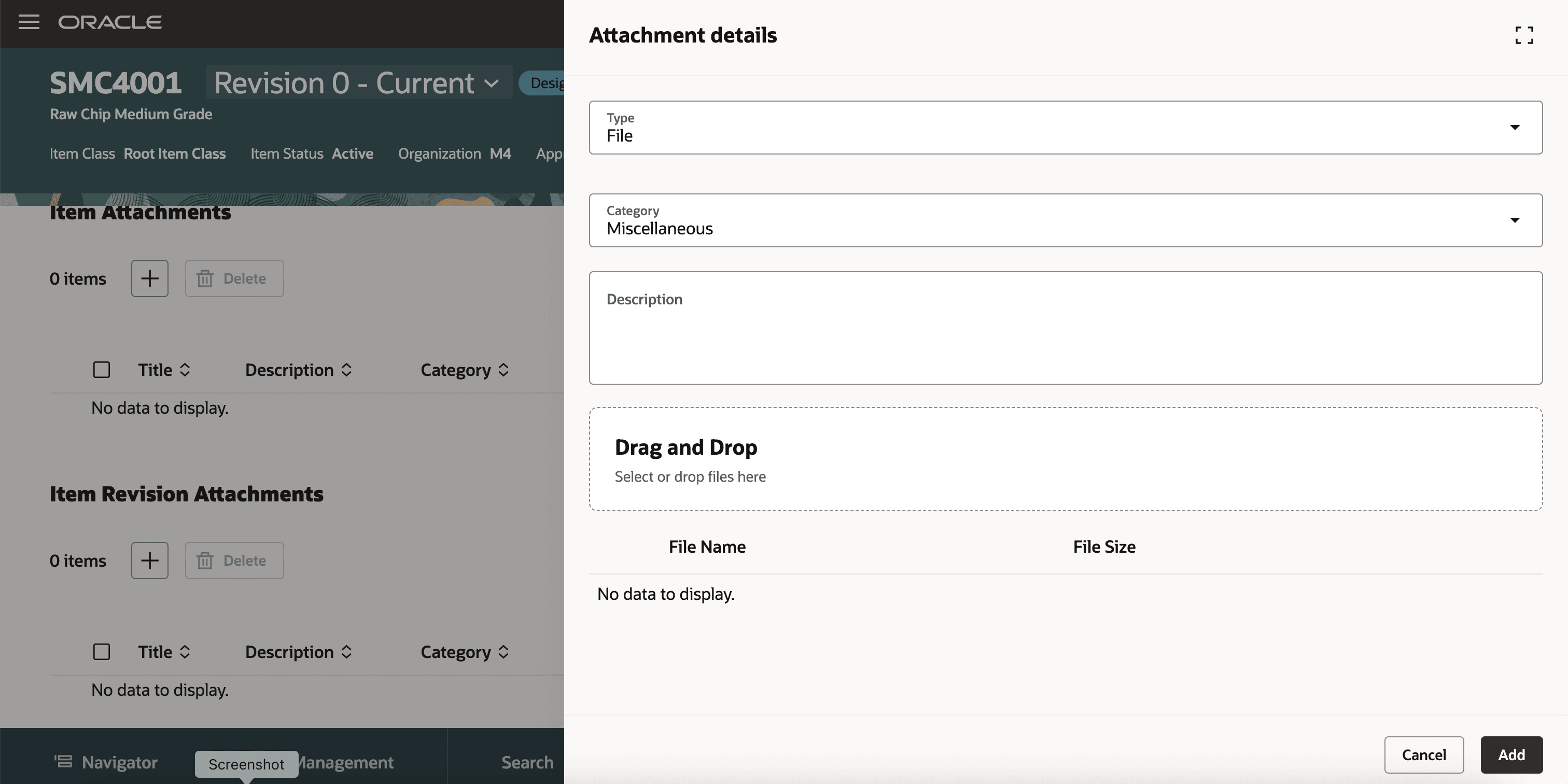This screenshot has width=1568, height=784.
Task: Sort Item Attachments by Title column arrows
Action: [185, 370]
